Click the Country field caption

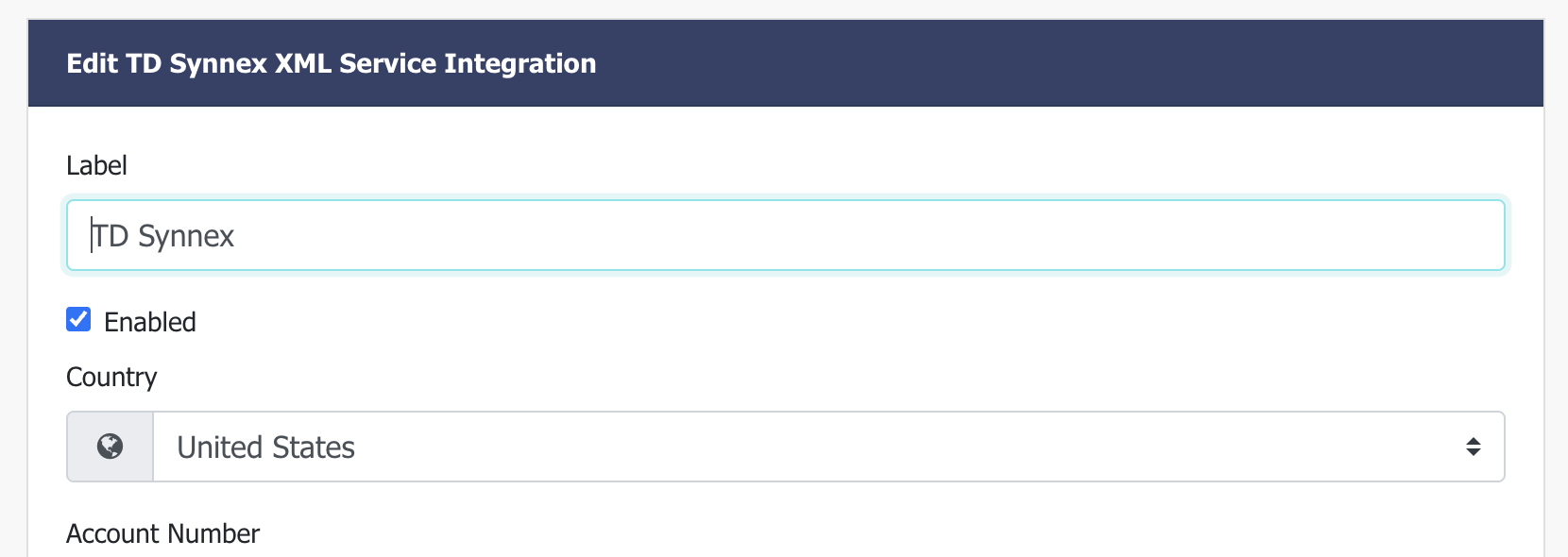tap(111, 377)
